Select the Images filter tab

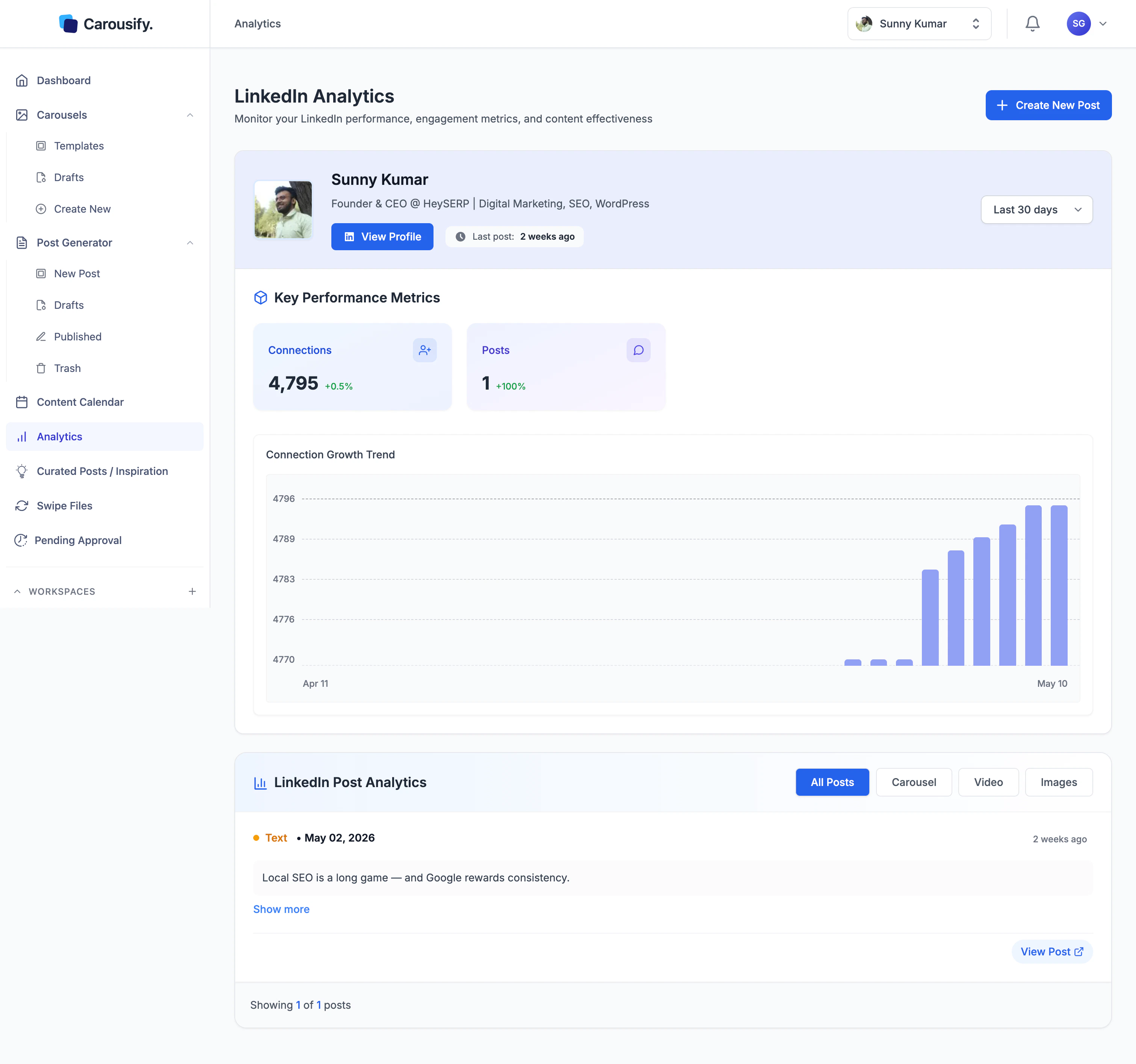[x=1058, y=782]
